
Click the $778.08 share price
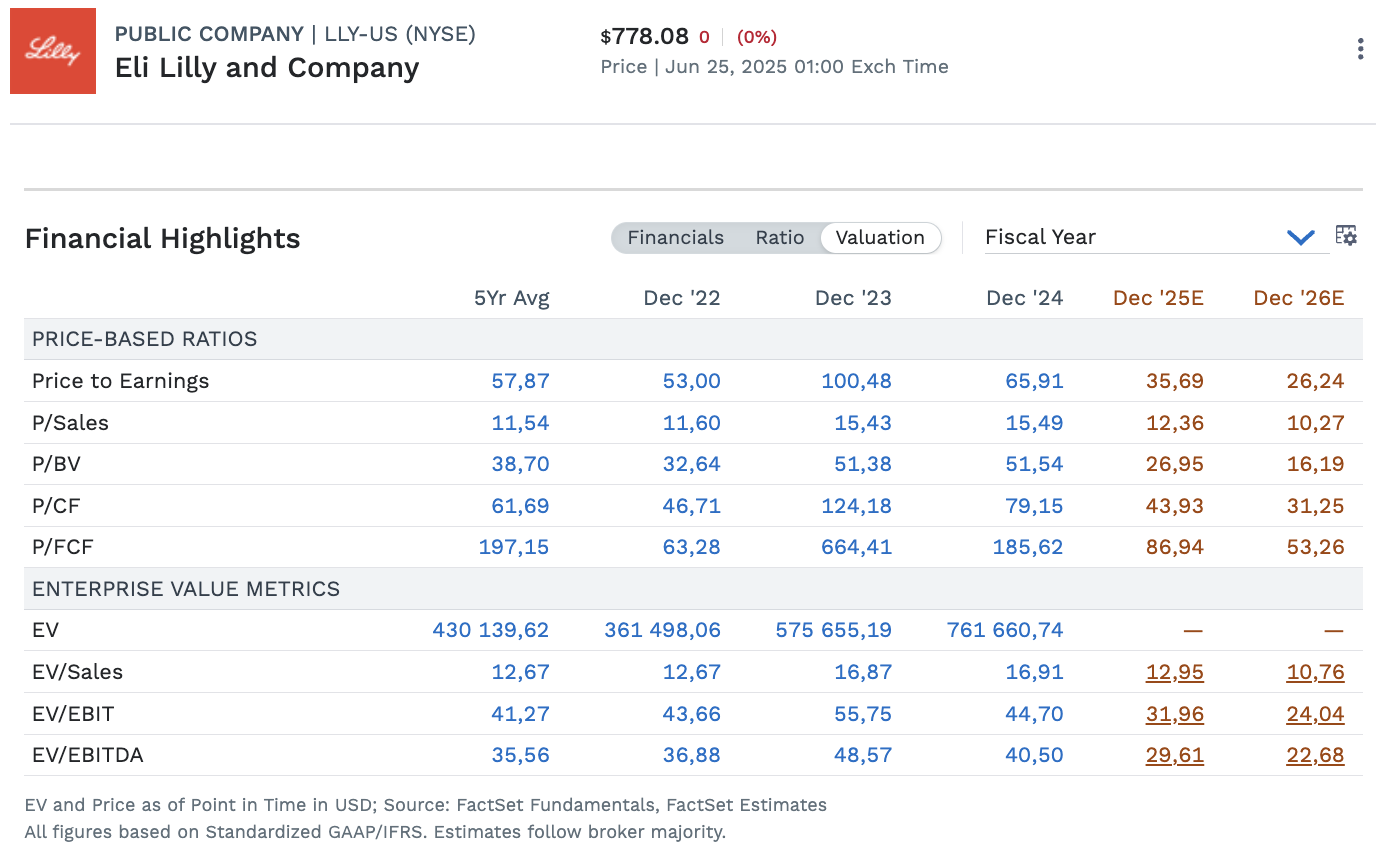(x=645, y=37)
